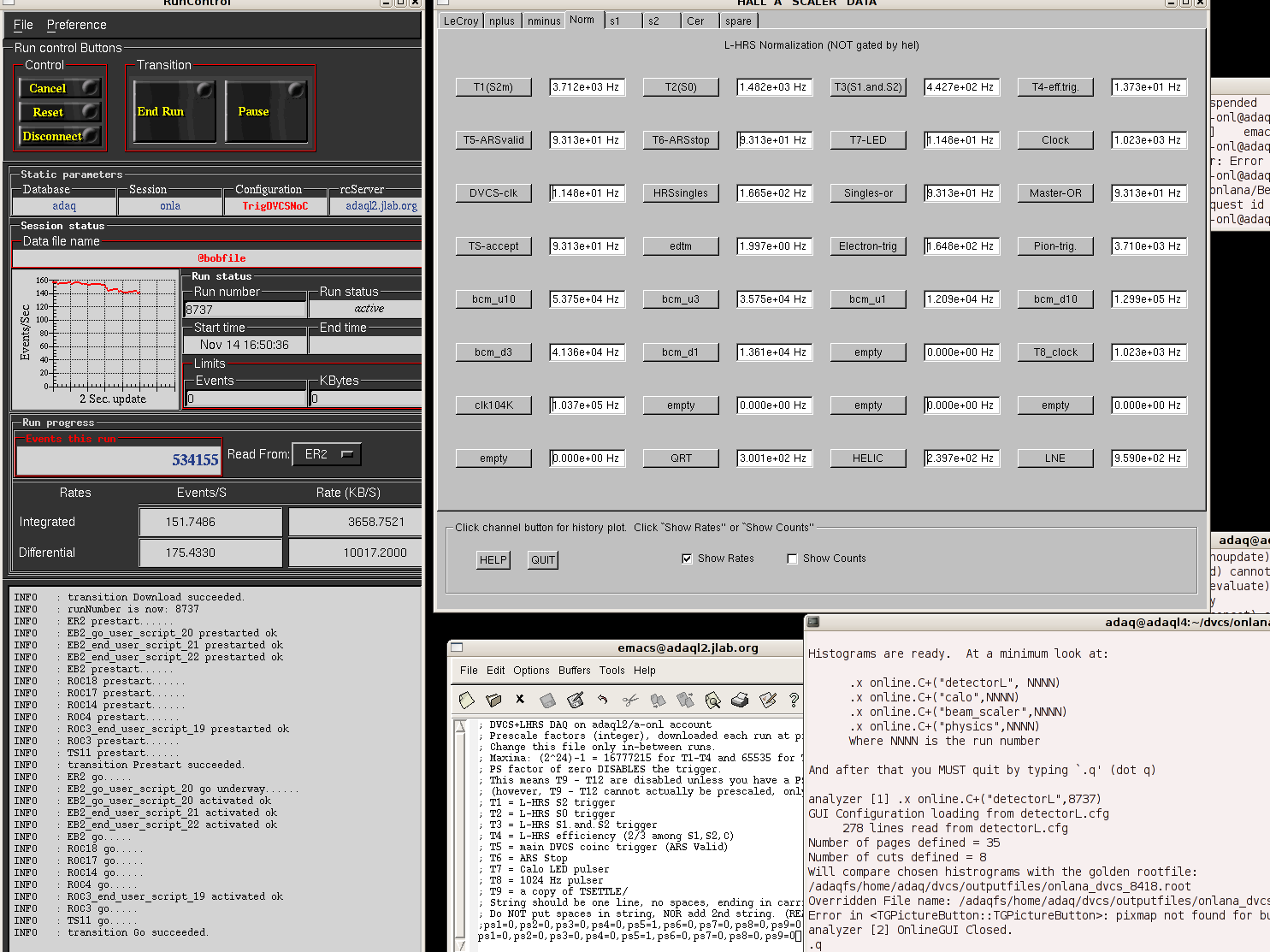1270x952 pixels.
Task: Click the Reset control button
Action: pyautogui.click(x=60, y=112)
